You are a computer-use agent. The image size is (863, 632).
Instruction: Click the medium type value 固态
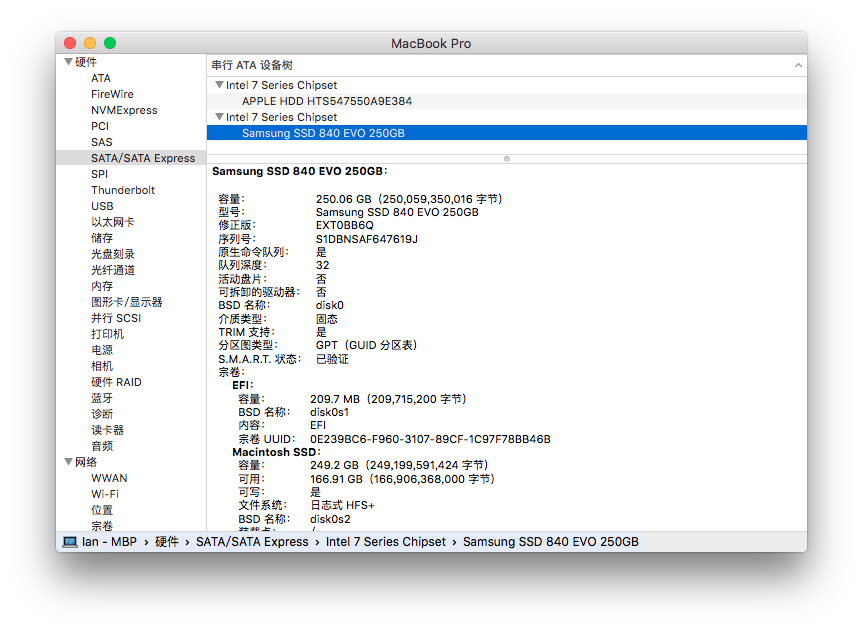coord(326,319)
